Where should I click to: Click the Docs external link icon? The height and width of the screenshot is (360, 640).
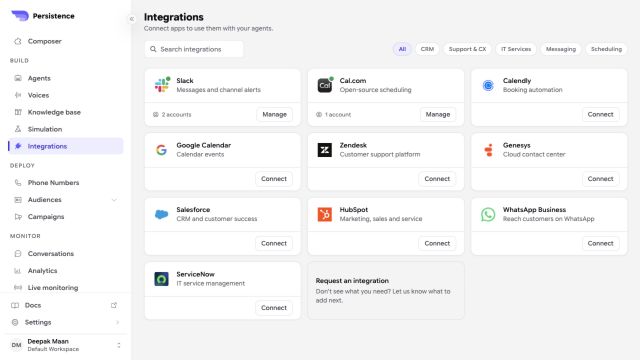point(114,305)
